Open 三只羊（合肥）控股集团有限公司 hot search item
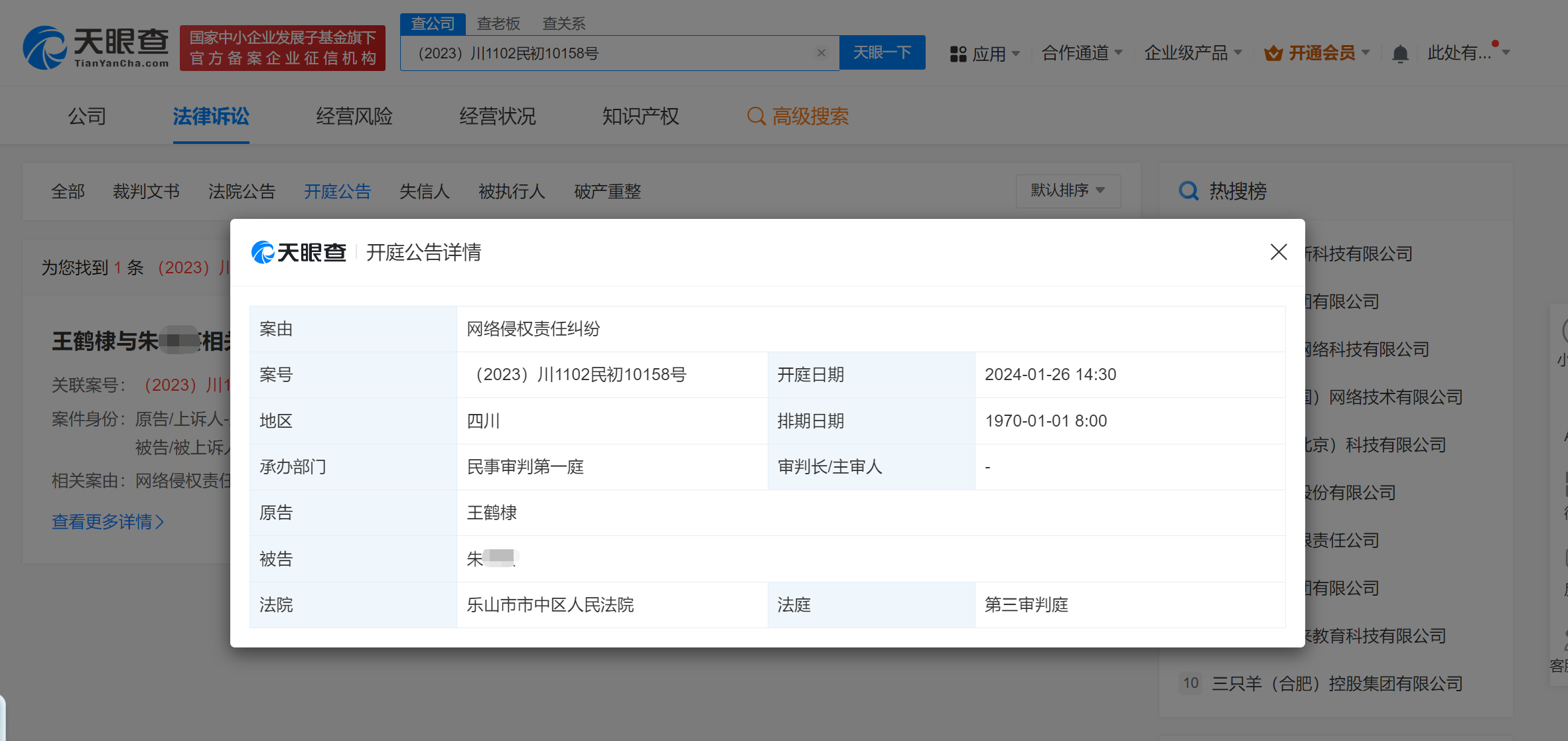 click(1336, 683)
